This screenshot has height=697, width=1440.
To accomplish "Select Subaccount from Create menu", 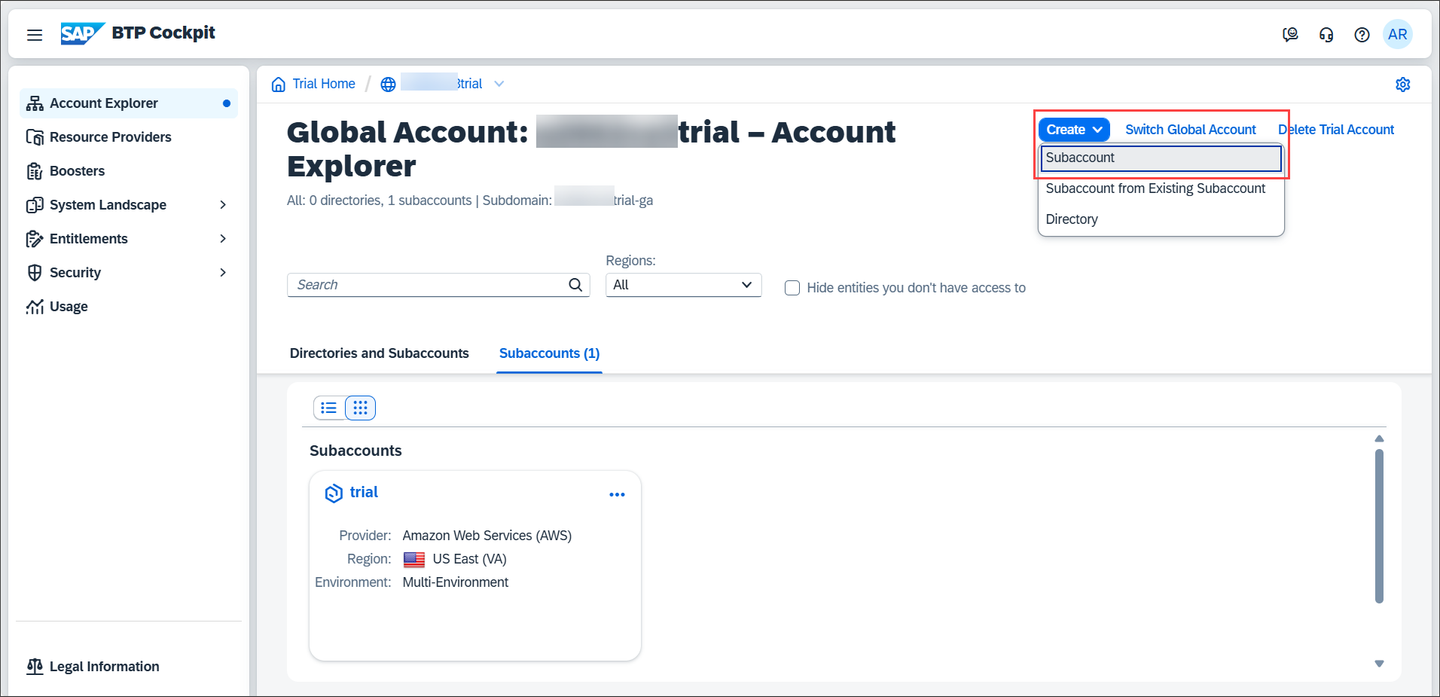I will point(1161,158).
